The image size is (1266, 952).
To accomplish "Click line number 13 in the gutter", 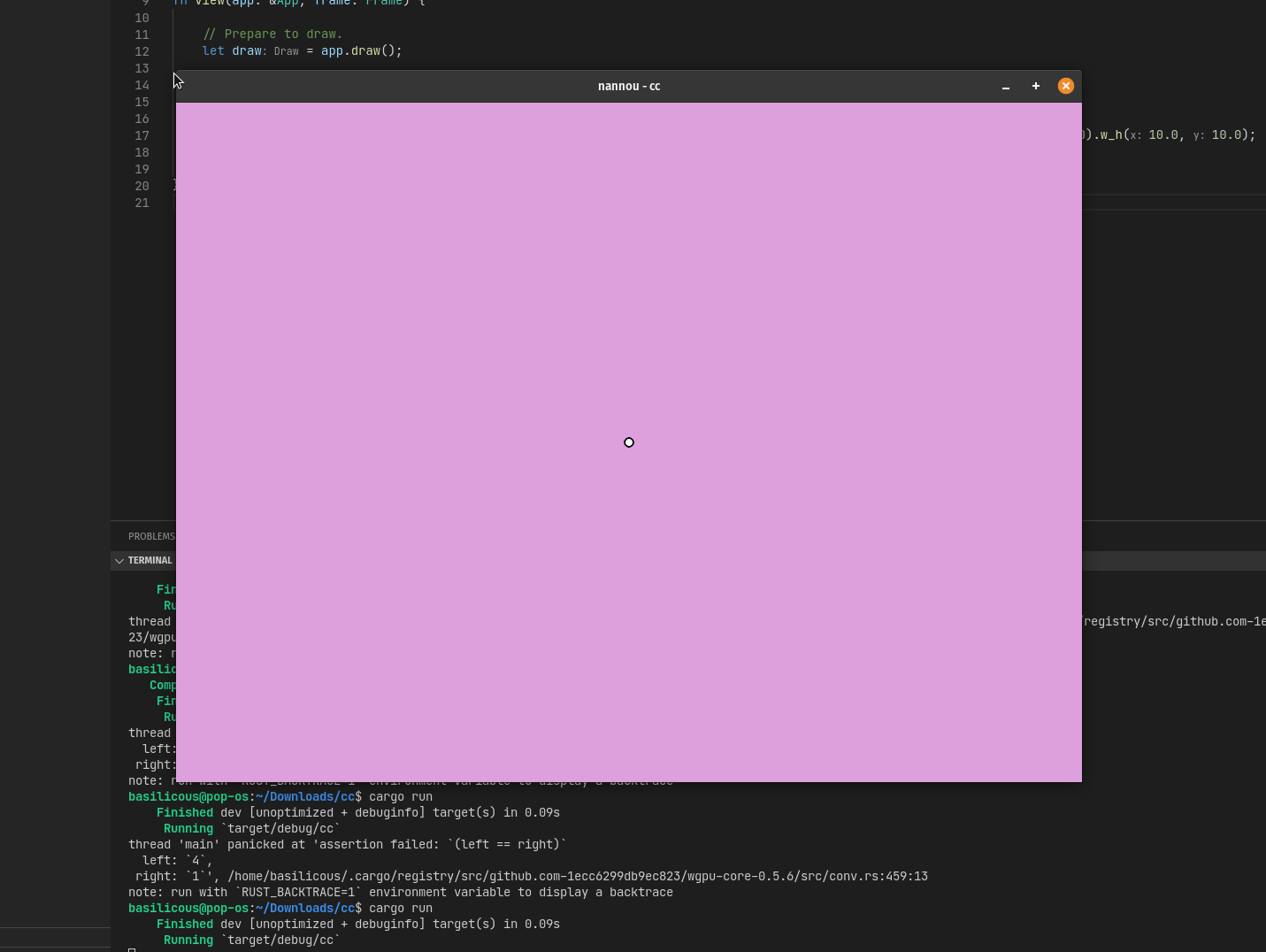I will (x=142, y=68).
